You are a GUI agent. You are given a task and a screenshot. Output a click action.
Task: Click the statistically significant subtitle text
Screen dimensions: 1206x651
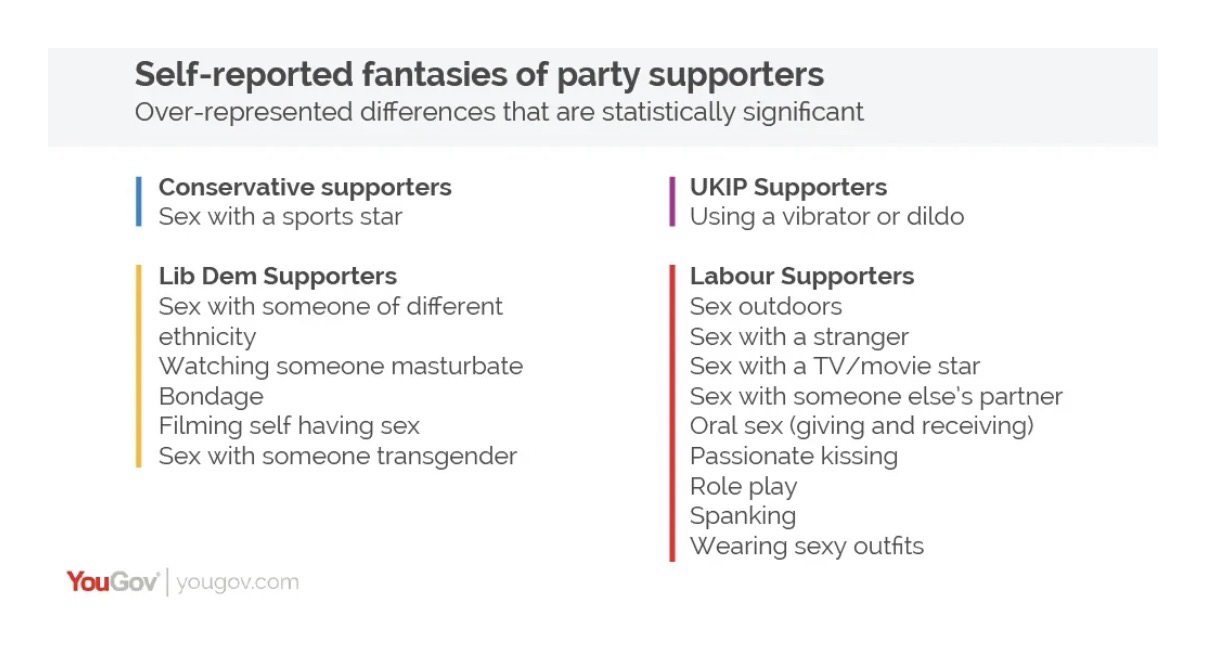pos(499,111)
